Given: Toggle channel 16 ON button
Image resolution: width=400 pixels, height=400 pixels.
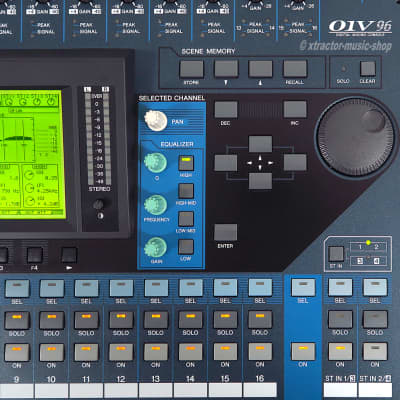Looking at the screenshot, I should click(260, 352).
